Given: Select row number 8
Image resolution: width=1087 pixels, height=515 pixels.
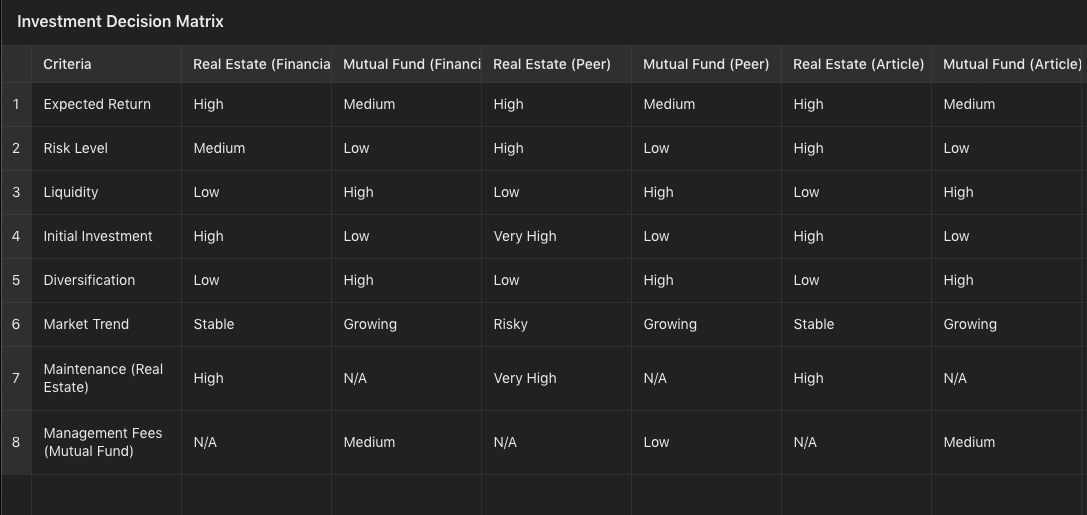Looking at the screenshot, I should (16, 442).
